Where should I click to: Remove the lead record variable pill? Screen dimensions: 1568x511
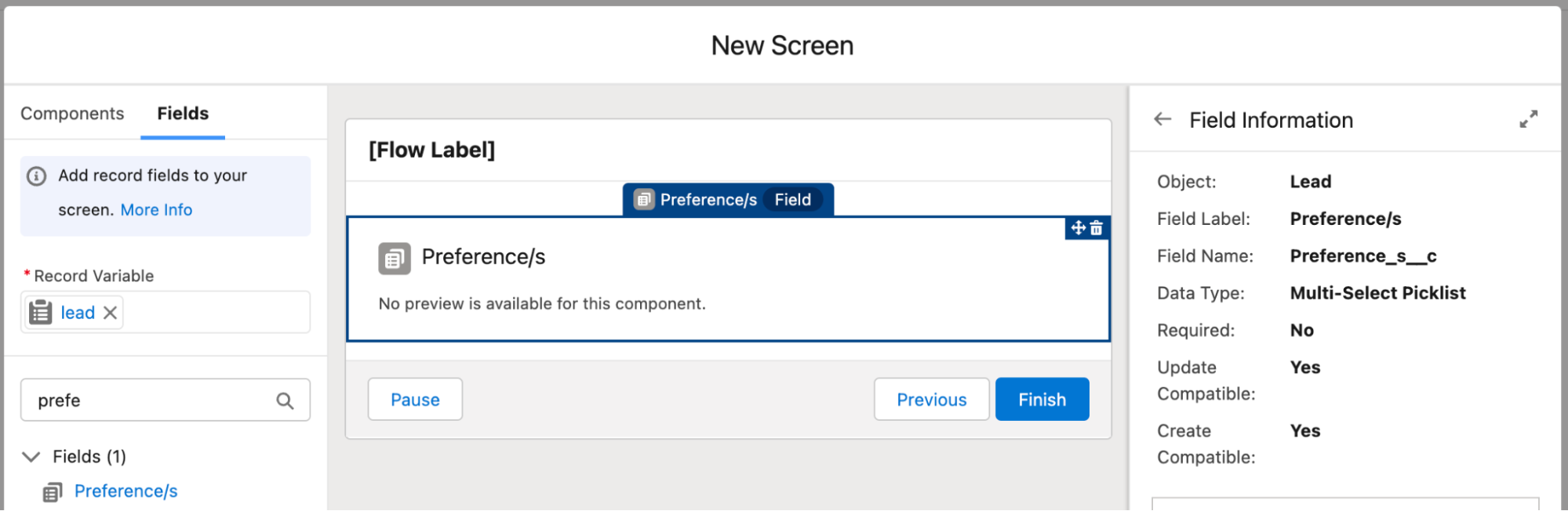[111, 313]
